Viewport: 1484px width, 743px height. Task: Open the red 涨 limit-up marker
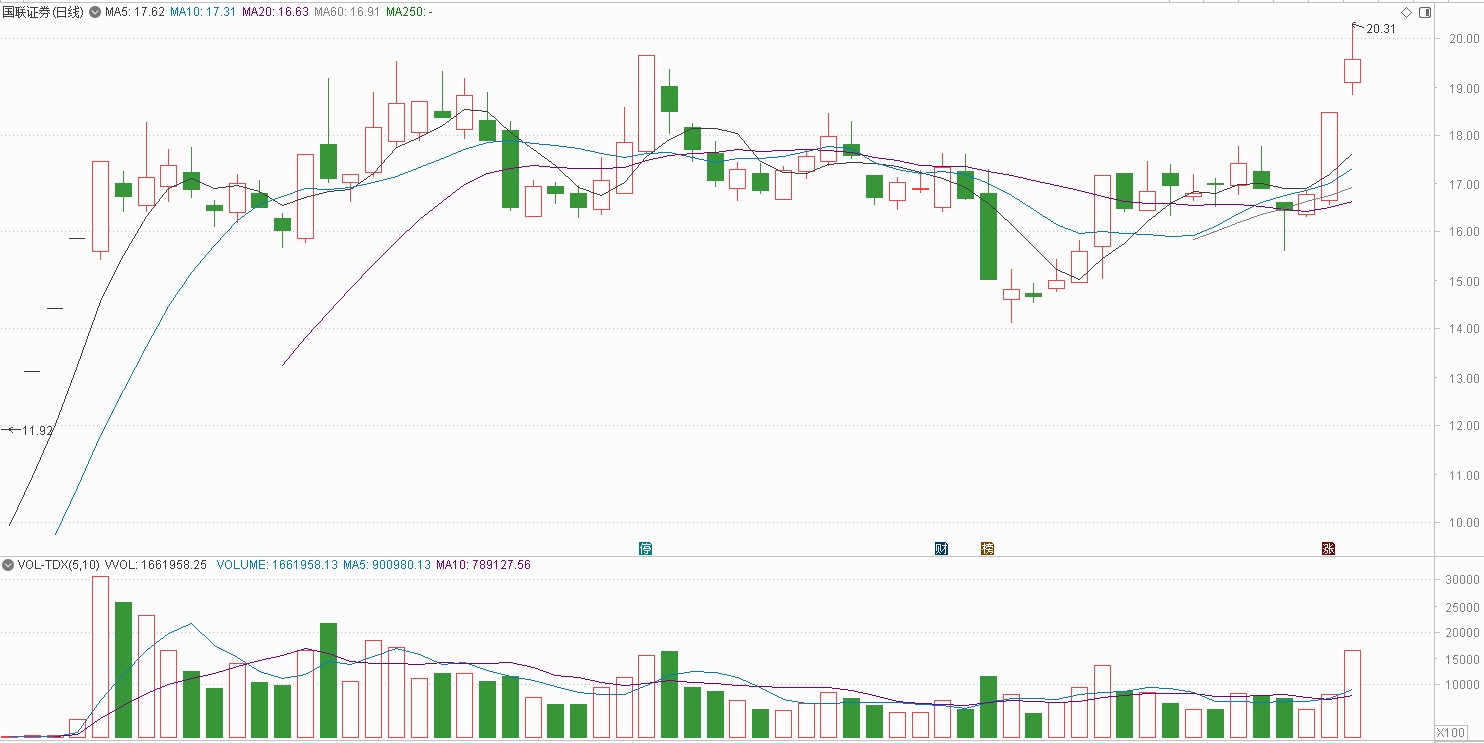tap(1329, 548)
